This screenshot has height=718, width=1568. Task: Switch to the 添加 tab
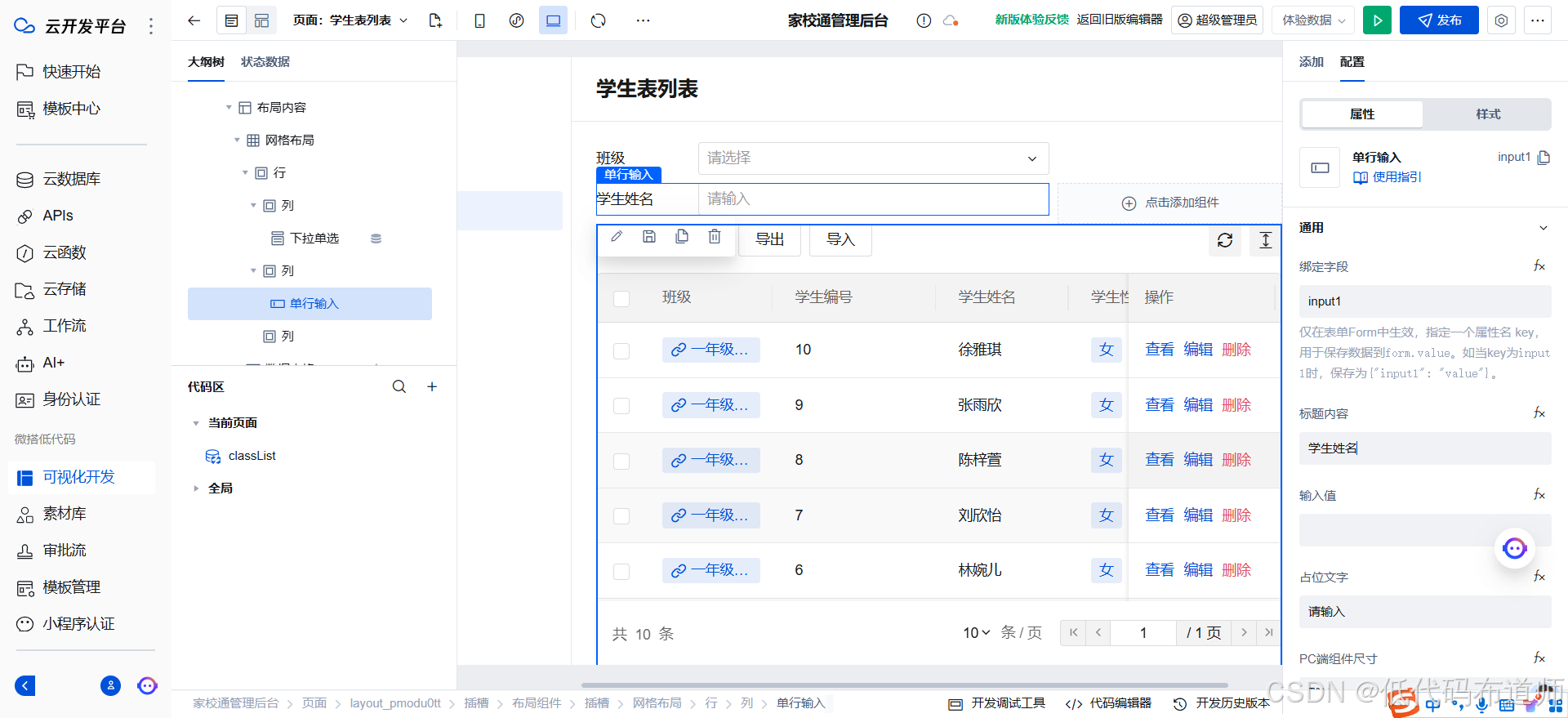click(1312, 62)
